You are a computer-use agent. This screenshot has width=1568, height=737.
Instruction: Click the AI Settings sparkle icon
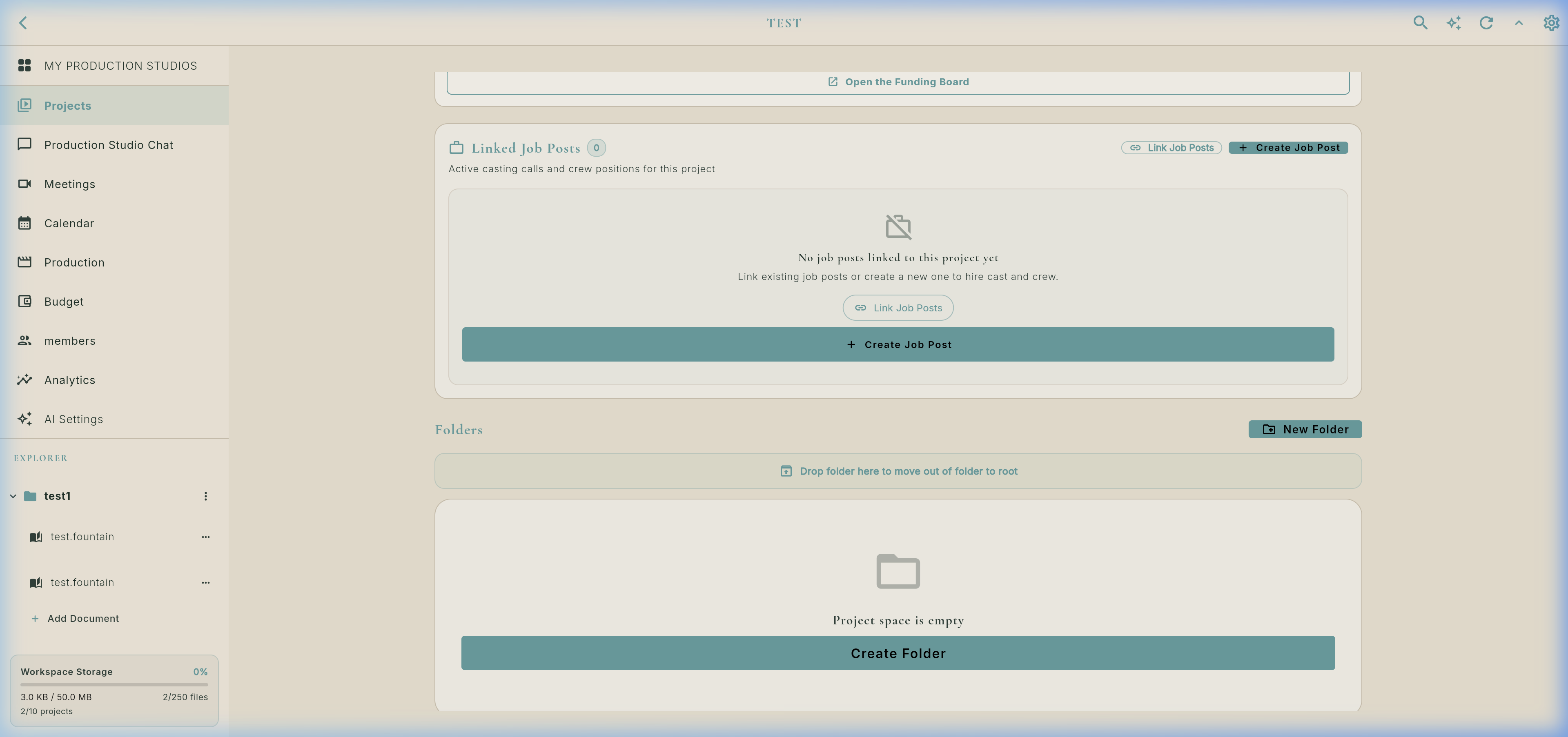24,419
